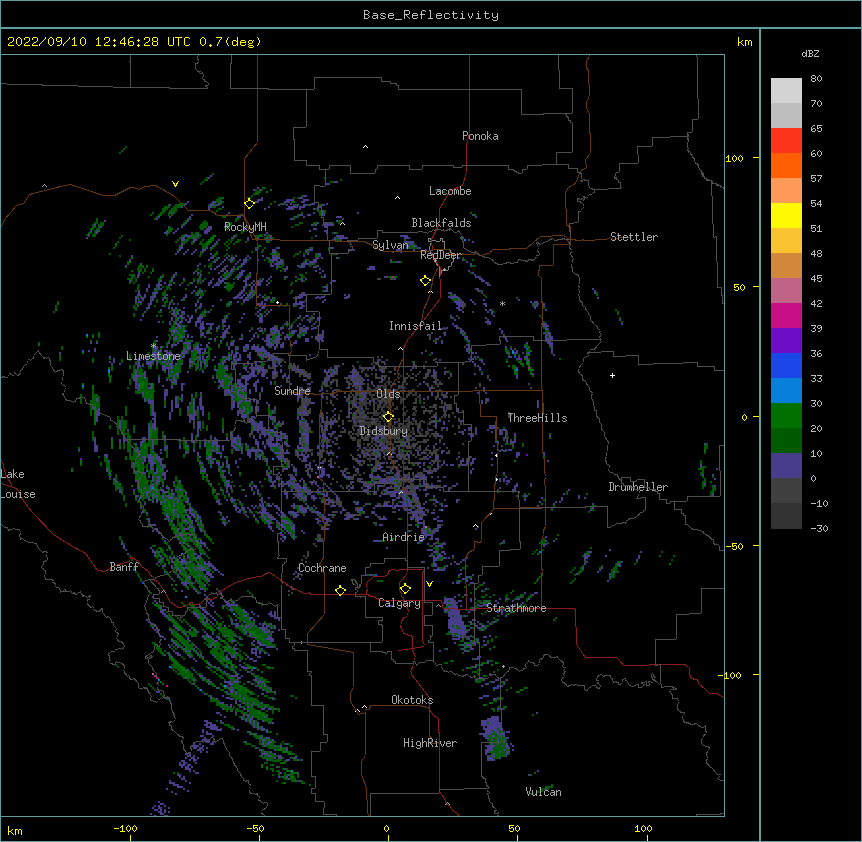This screenshot has width=862, height=842.
Task: Click yellow diamond marker near RockyMH
Action: [x=250, y=204]
